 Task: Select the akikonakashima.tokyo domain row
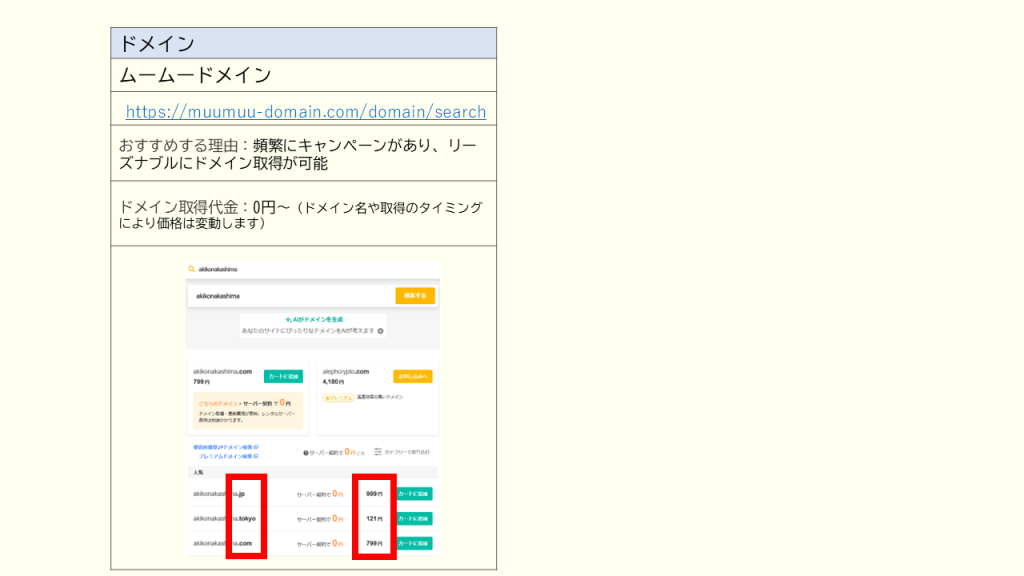pos(225,519)
